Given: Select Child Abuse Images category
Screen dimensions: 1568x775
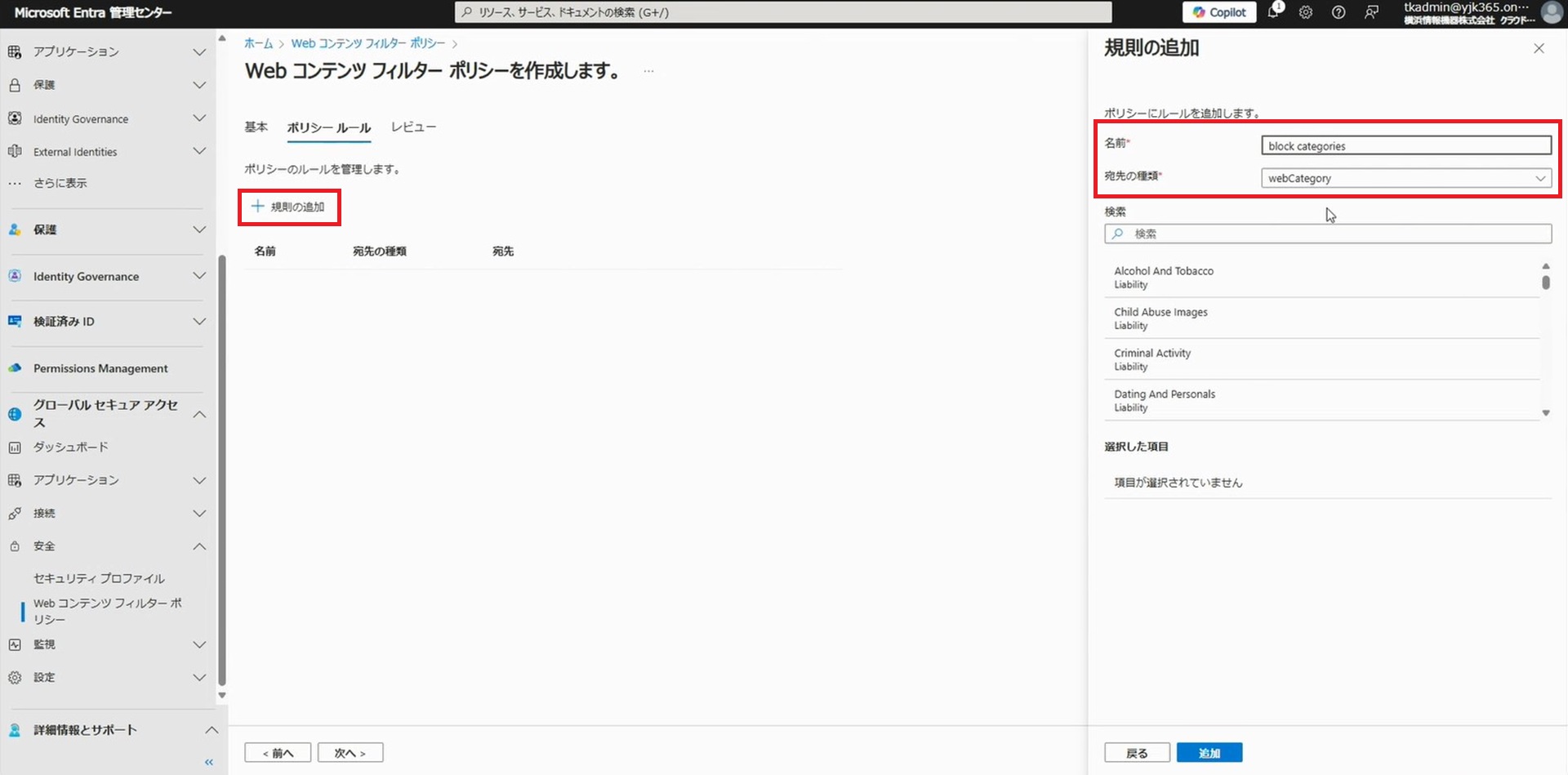Looking at the screenshot, I should click(1321, 318).
